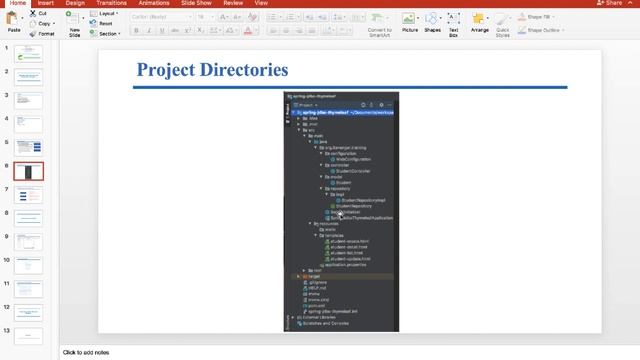Click the Arrange icon
Viewport: 640px width, 360px height.
tap(478, 19)
